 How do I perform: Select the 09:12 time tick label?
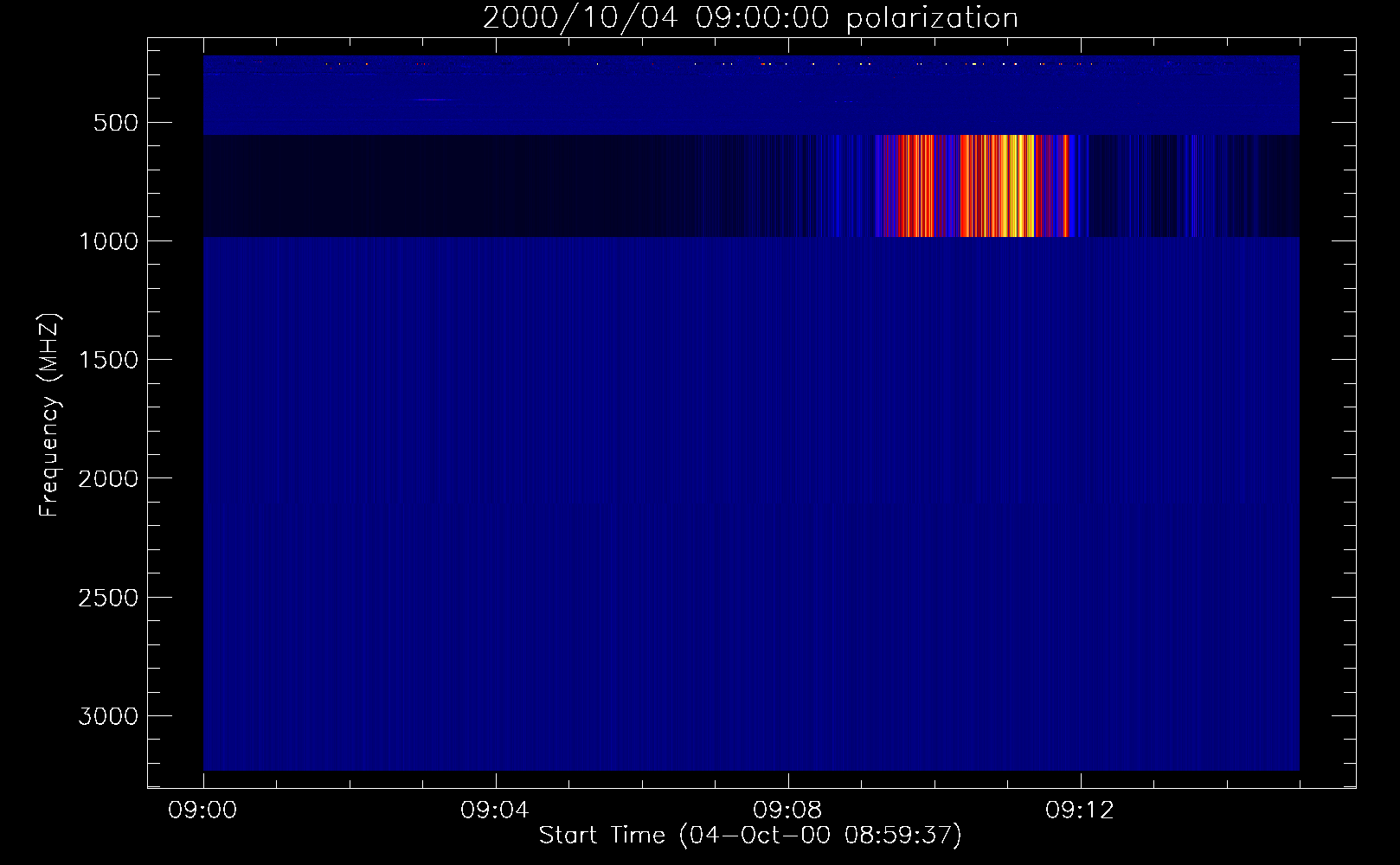click(x=1080, y=811)
